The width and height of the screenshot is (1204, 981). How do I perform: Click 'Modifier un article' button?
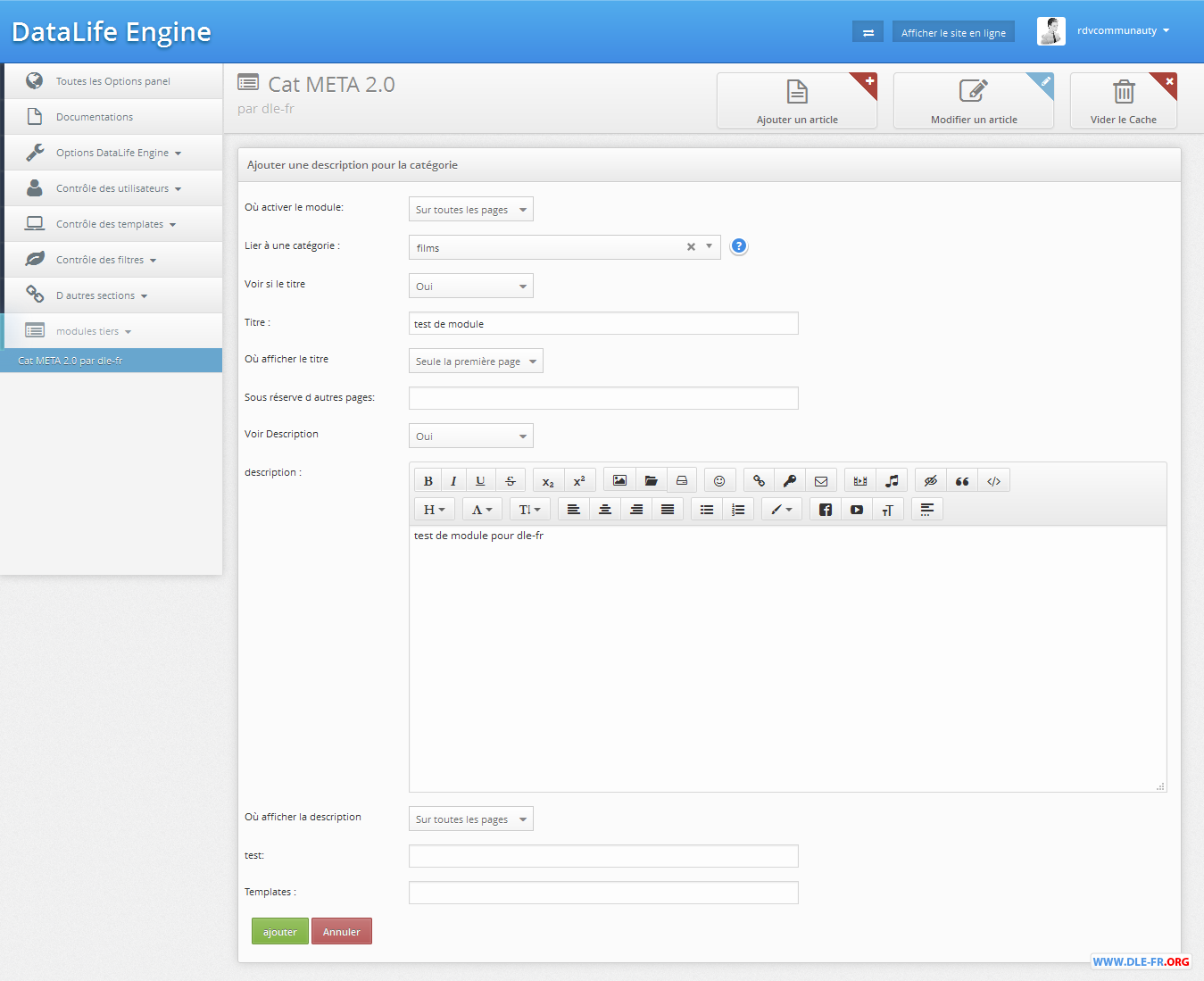[974, 101]
